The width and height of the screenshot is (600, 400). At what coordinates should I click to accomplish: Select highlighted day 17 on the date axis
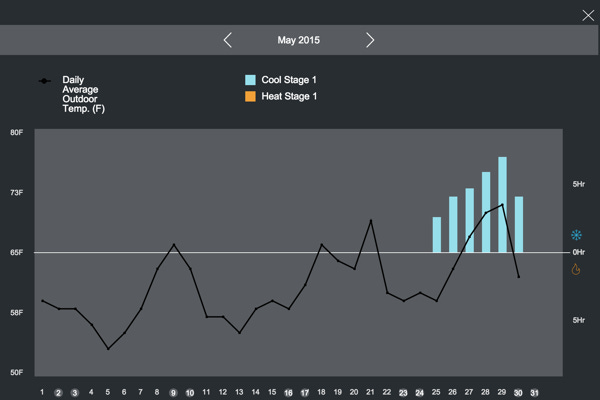[x=305, y=393]
